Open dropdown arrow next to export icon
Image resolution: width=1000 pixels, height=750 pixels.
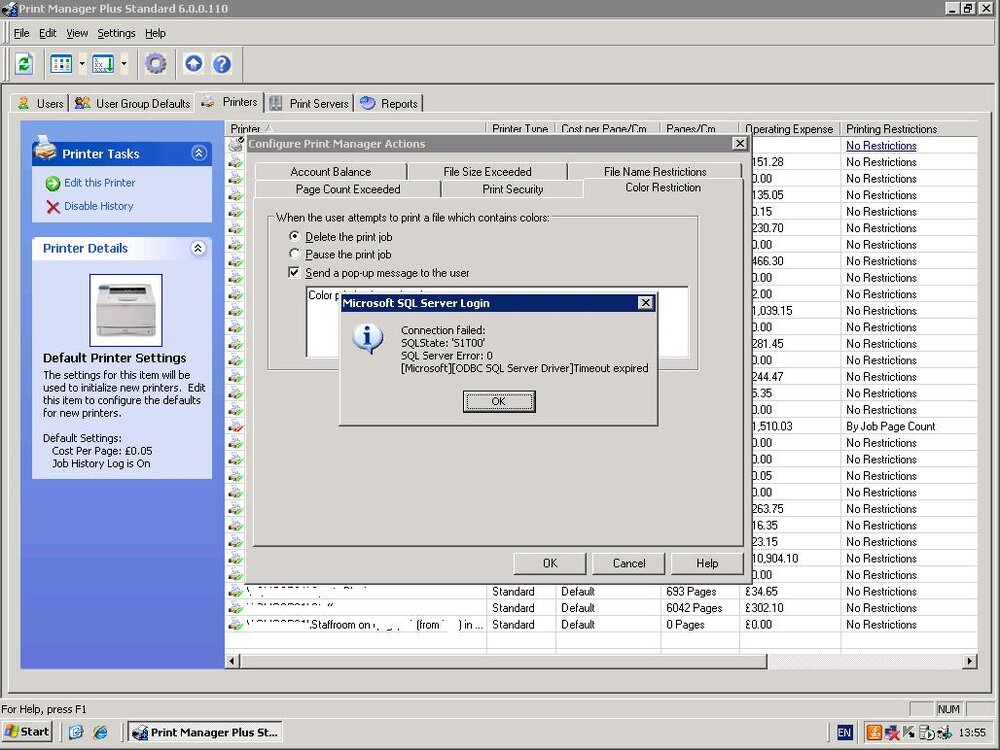(124, 64)
